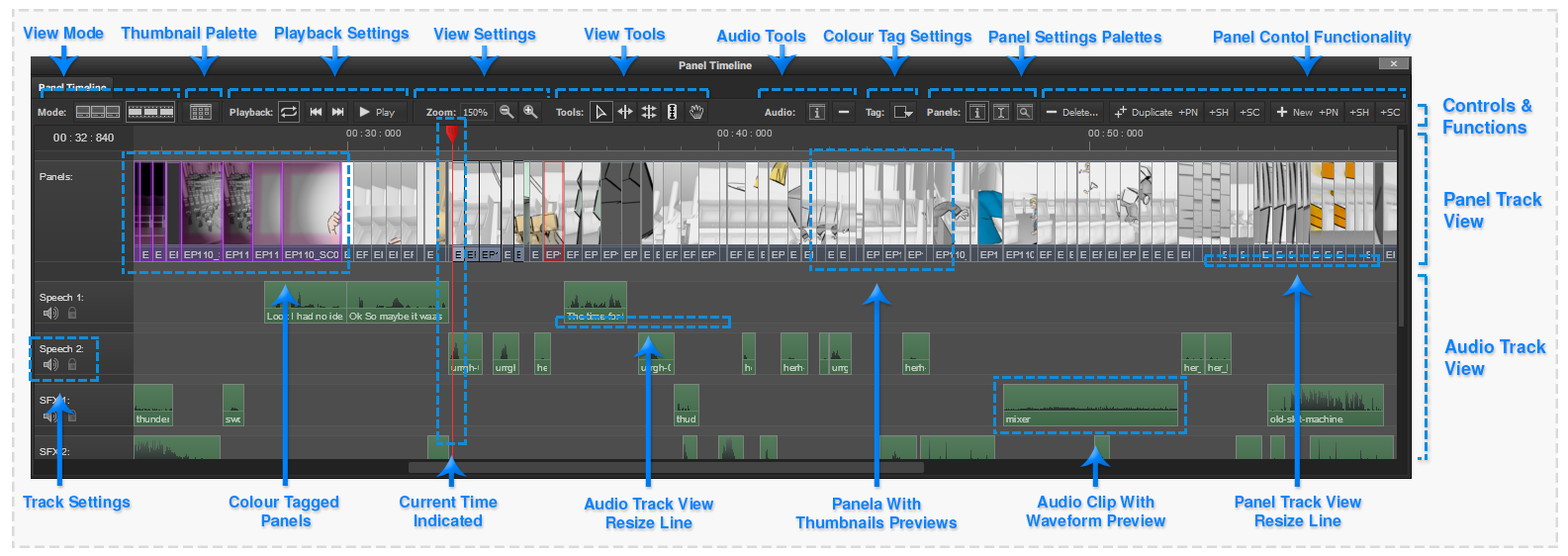Open the colour Tag dropdown
Image resolution: width=1568 pixels, height=556 pixels.
point(903,112)
